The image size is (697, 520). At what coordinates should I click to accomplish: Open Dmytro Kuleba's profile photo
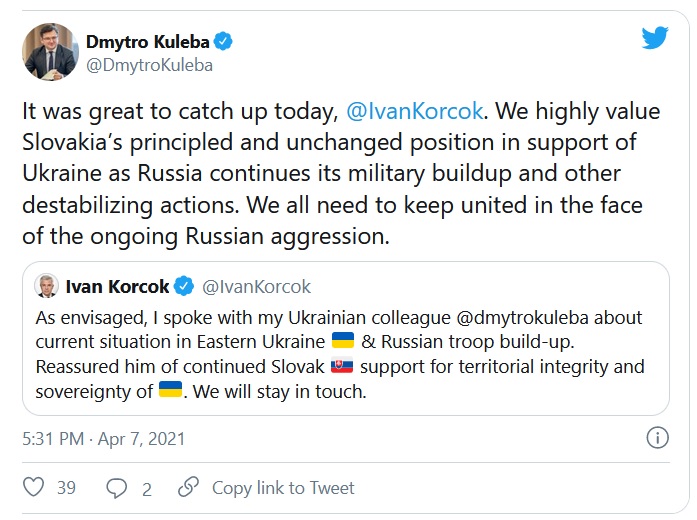point(46,54)
